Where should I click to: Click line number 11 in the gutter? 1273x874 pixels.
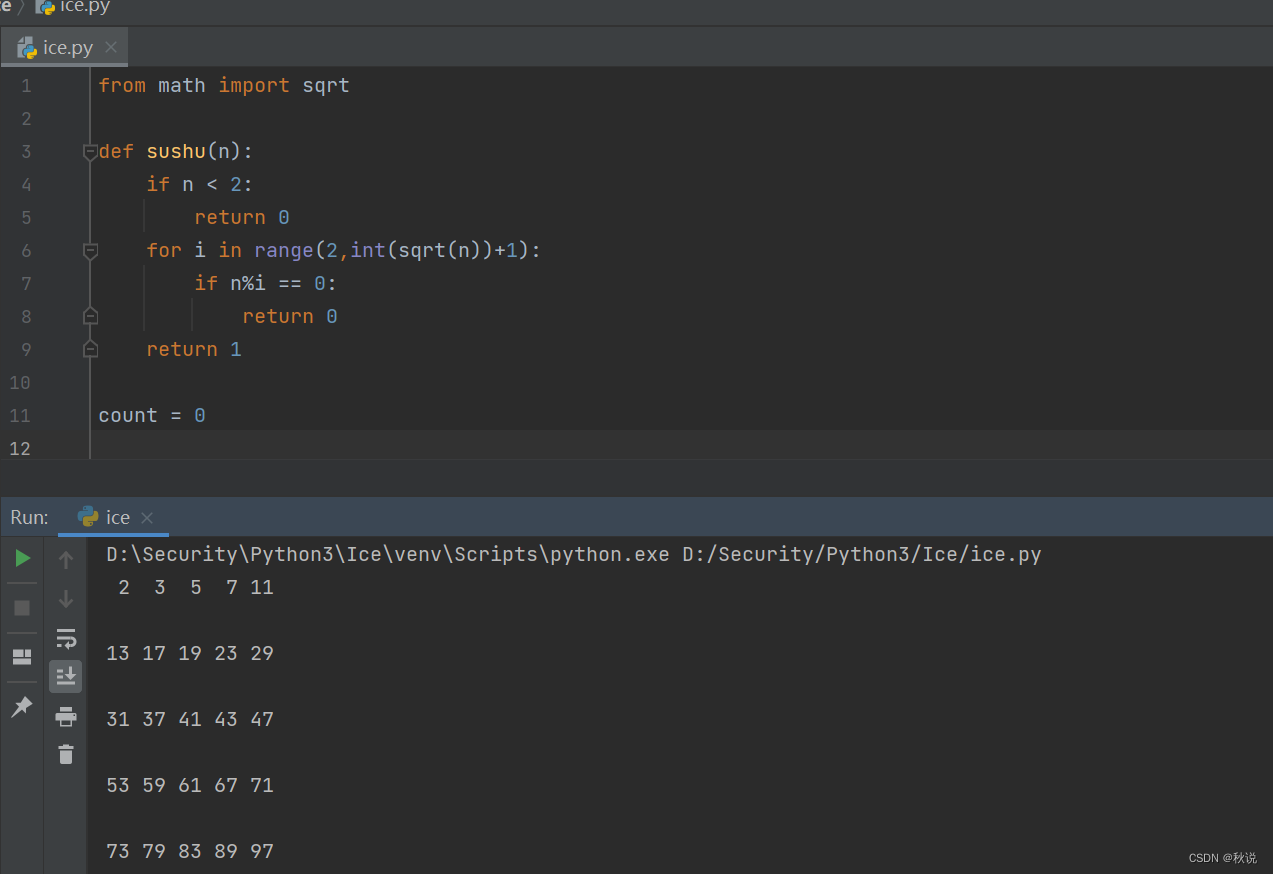click(20, 416)
